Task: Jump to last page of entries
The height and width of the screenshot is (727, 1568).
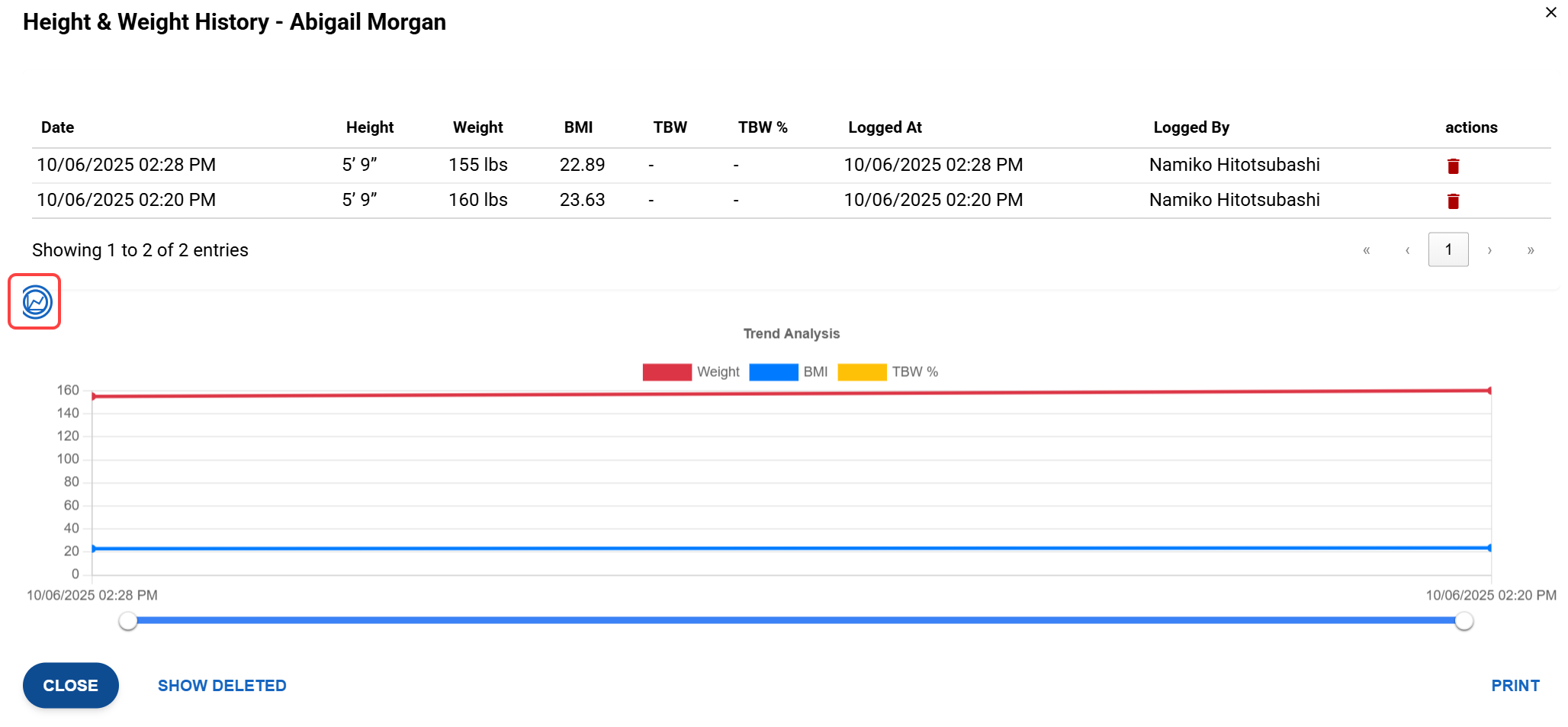Action: [x=1530, y=250]
